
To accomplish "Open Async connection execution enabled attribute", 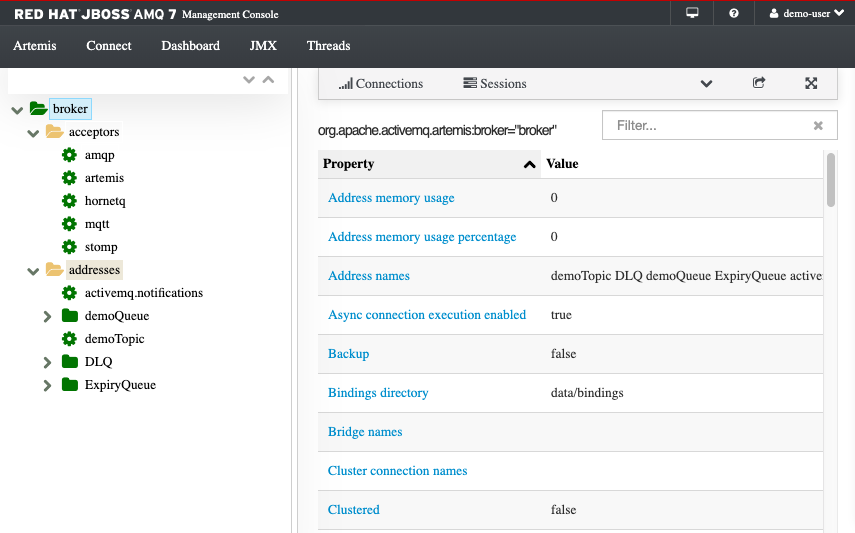I will 427,315.
